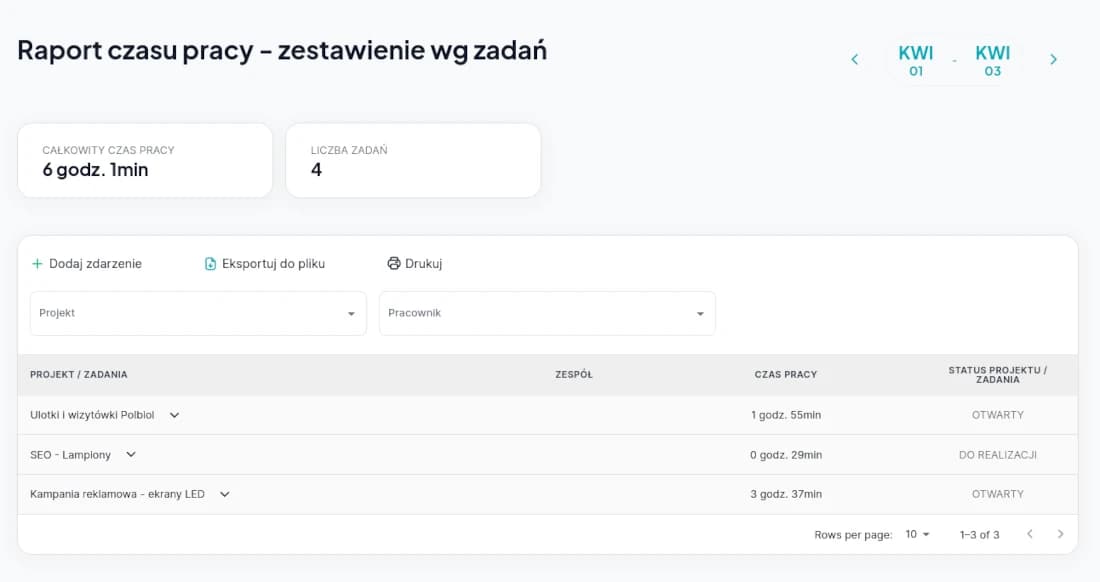The image size is (1100, 582).
Task: Open the Pracownik filter dropdown
Action: click(x=547, y=313)
